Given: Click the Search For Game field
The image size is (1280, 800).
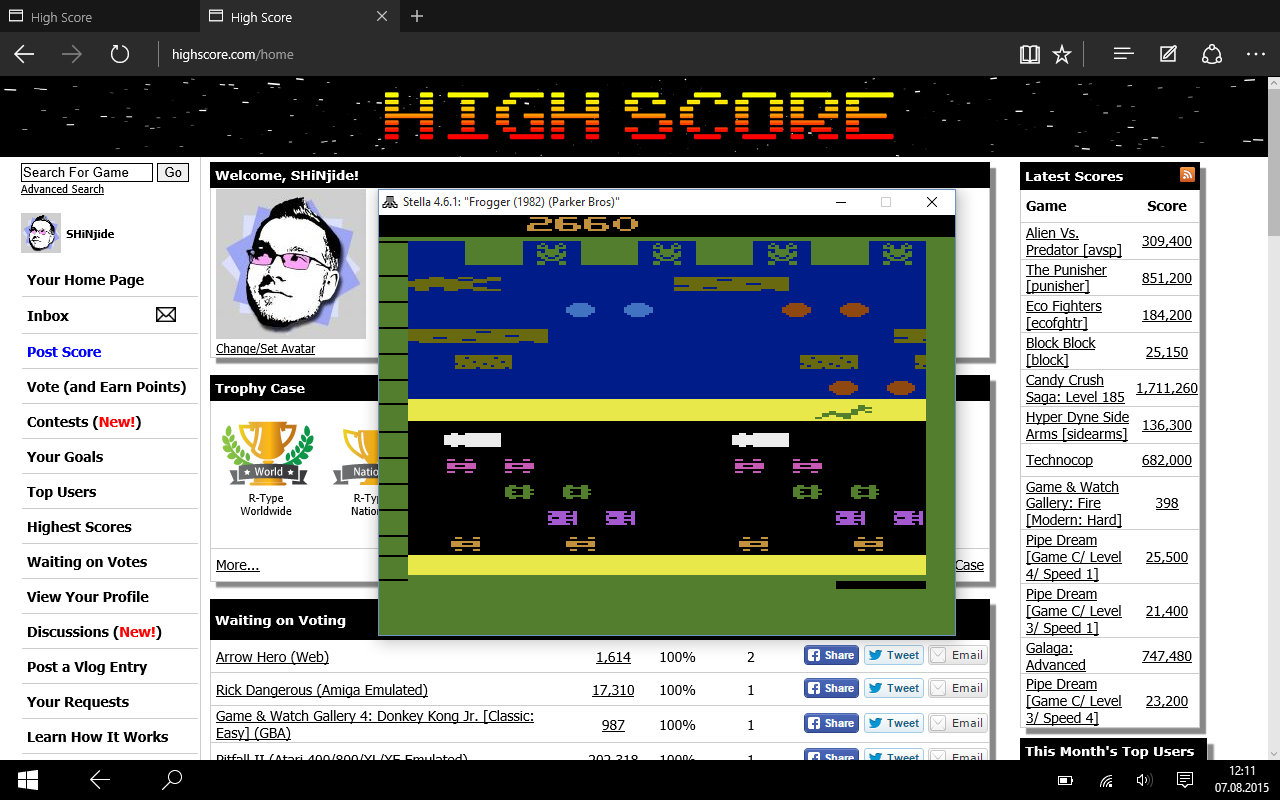Looking at the screenshot, I should coord(87,172).
